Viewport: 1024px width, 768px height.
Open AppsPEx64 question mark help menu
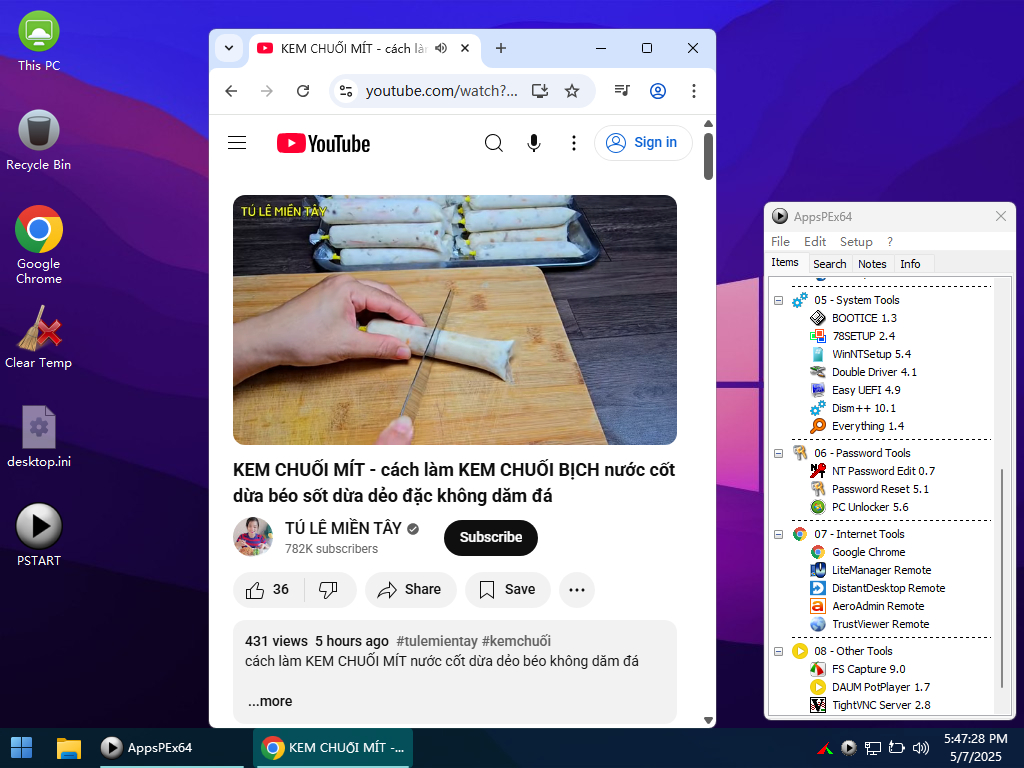coord(889,242)
